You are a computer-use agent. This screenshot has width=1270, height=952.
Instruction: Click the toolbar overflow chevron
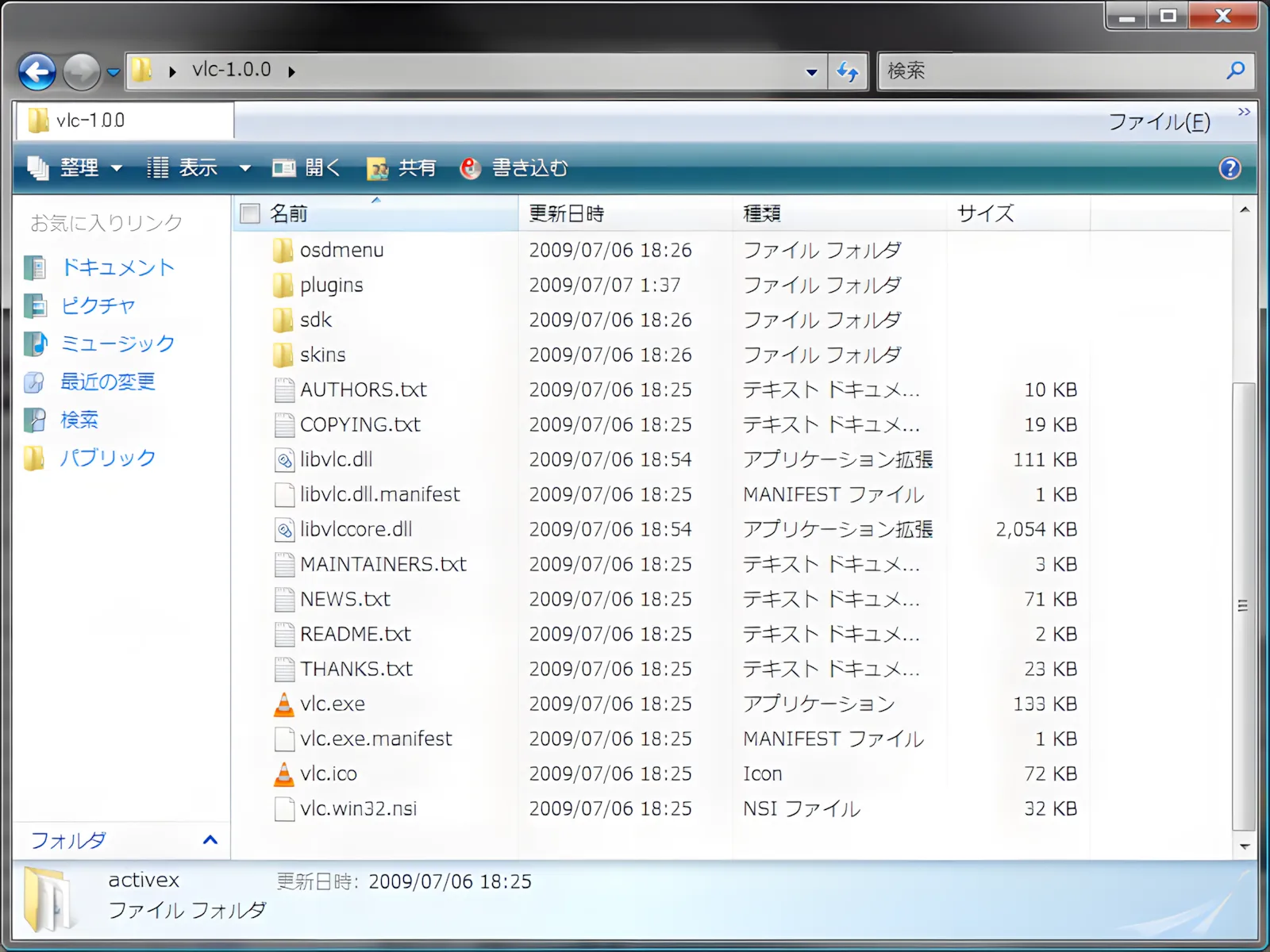[x=1244, y=113]
